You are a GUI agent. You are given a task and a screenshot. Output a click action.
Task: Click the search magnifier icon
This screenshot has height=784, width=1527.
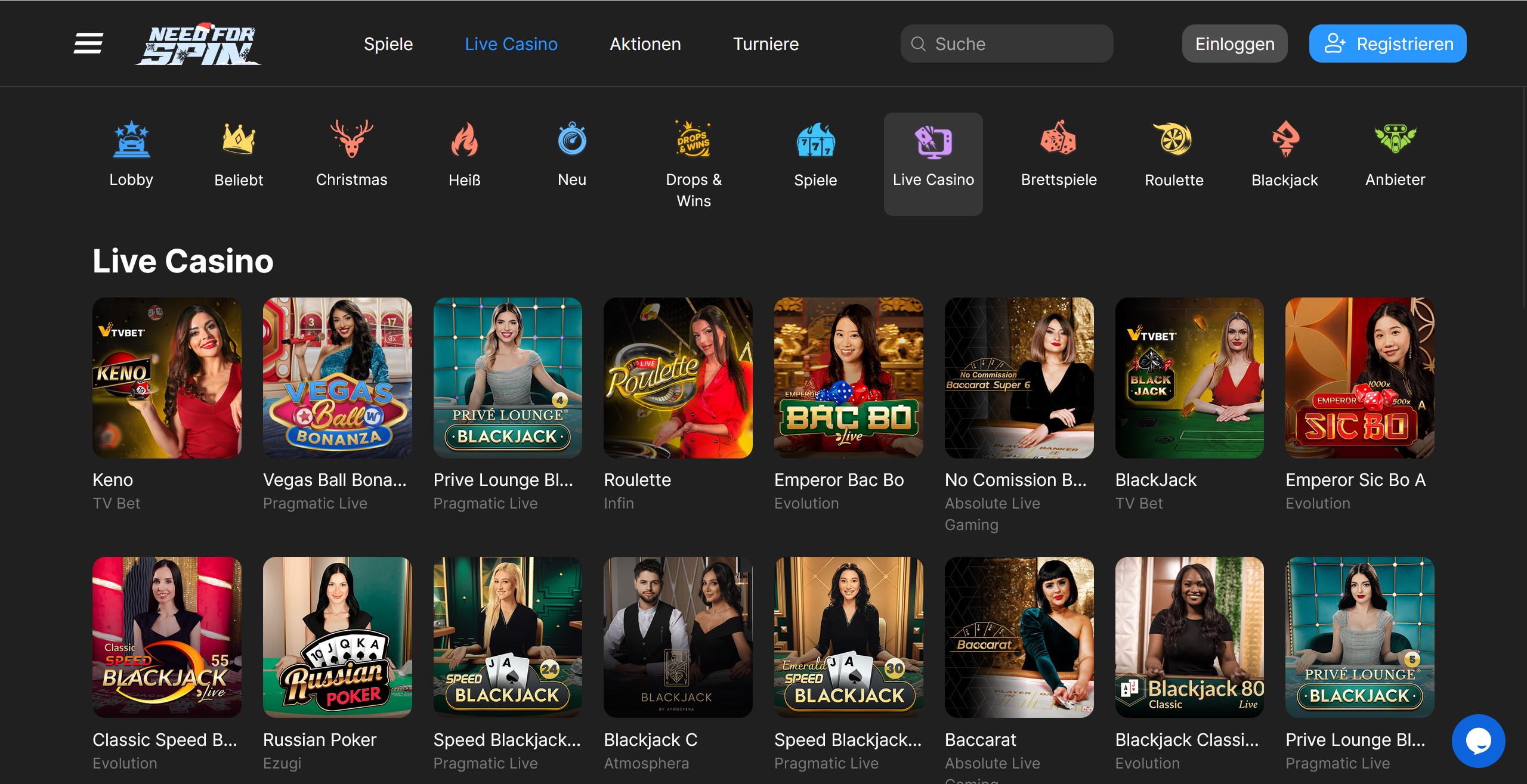[919, 44]
